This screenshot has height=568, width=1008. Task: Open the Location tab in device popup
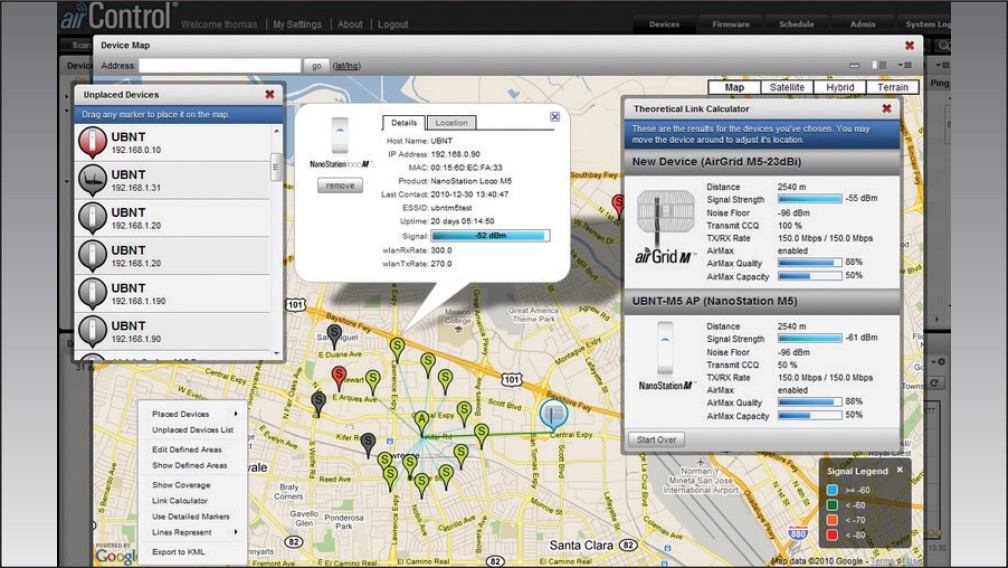tap(451, 123)
